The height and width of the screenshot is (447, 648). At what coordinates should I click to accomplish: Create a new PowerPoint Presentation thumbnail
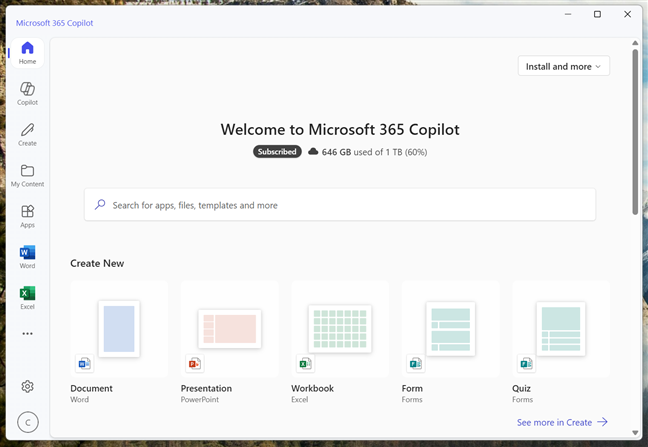[229, 329]
